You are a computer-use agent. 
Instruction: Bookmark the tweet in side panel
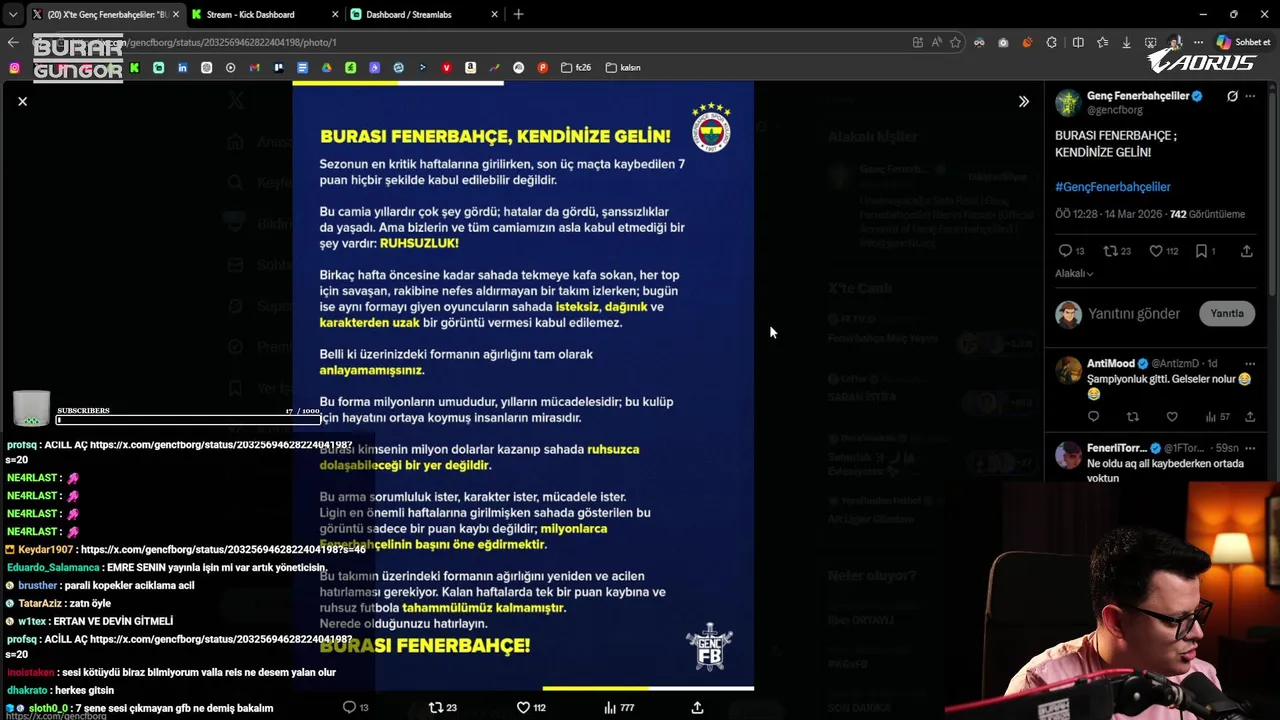[x=1201, y=251]
